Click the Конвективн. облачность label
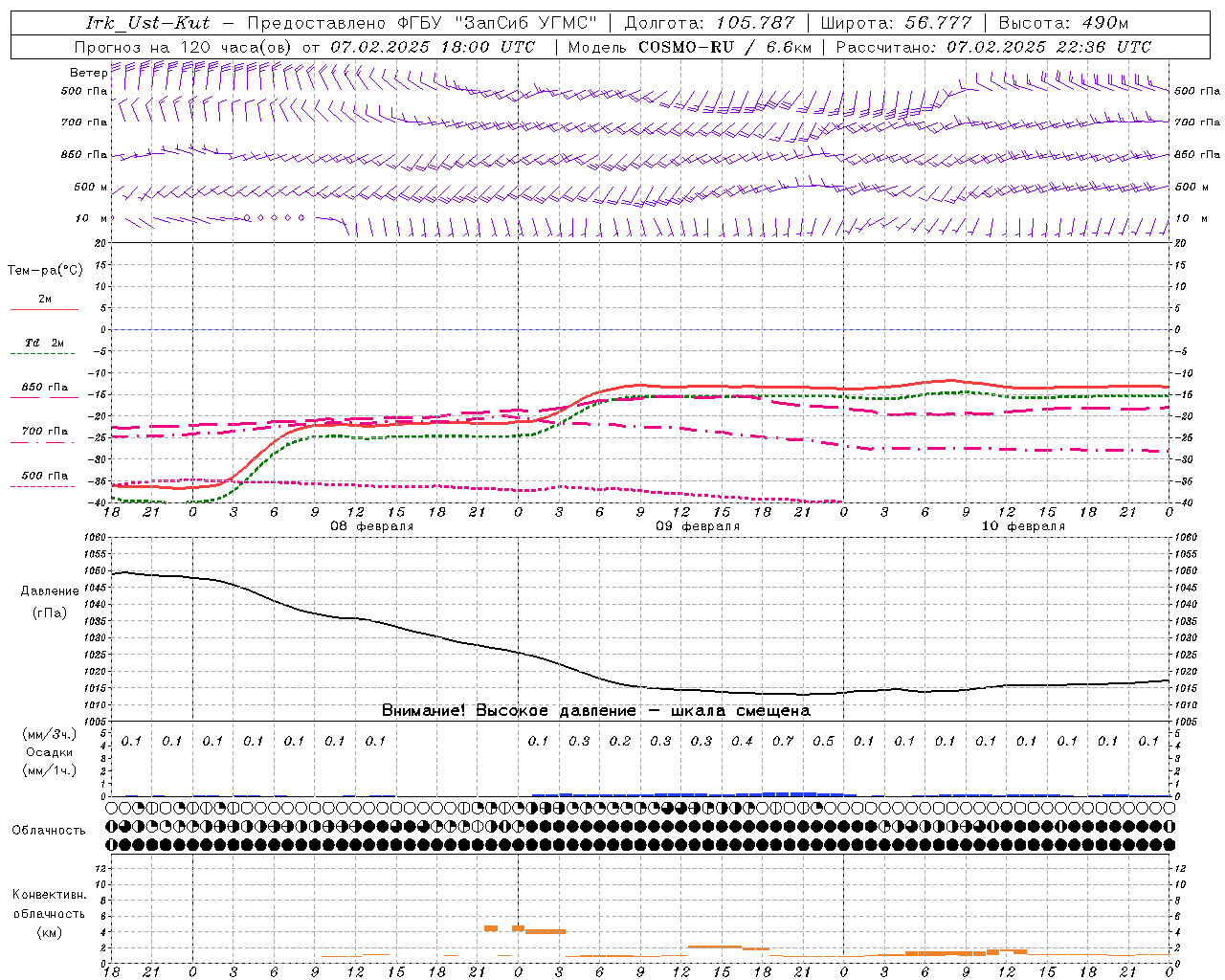The height and width of the screenshot is (980, 1225). click(49, 904)
